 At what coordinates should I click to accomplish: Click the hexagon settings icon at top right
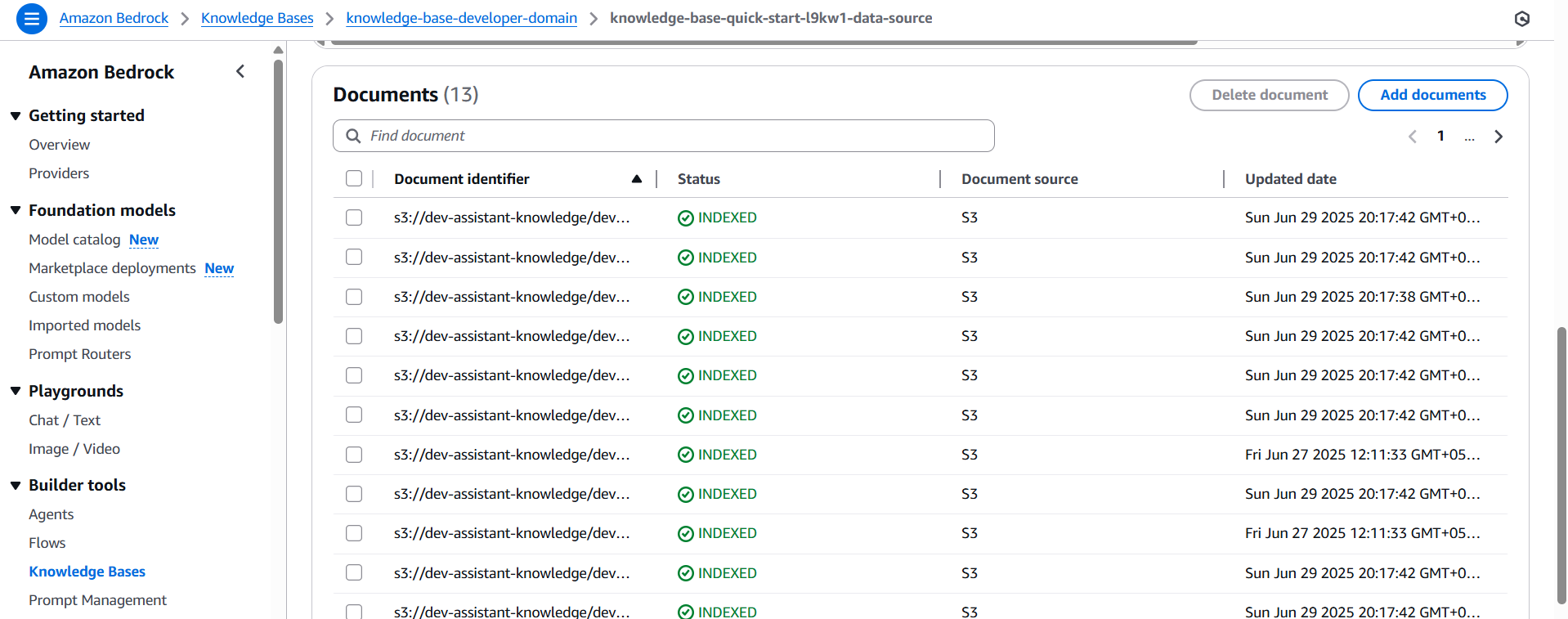(1521, 19)
